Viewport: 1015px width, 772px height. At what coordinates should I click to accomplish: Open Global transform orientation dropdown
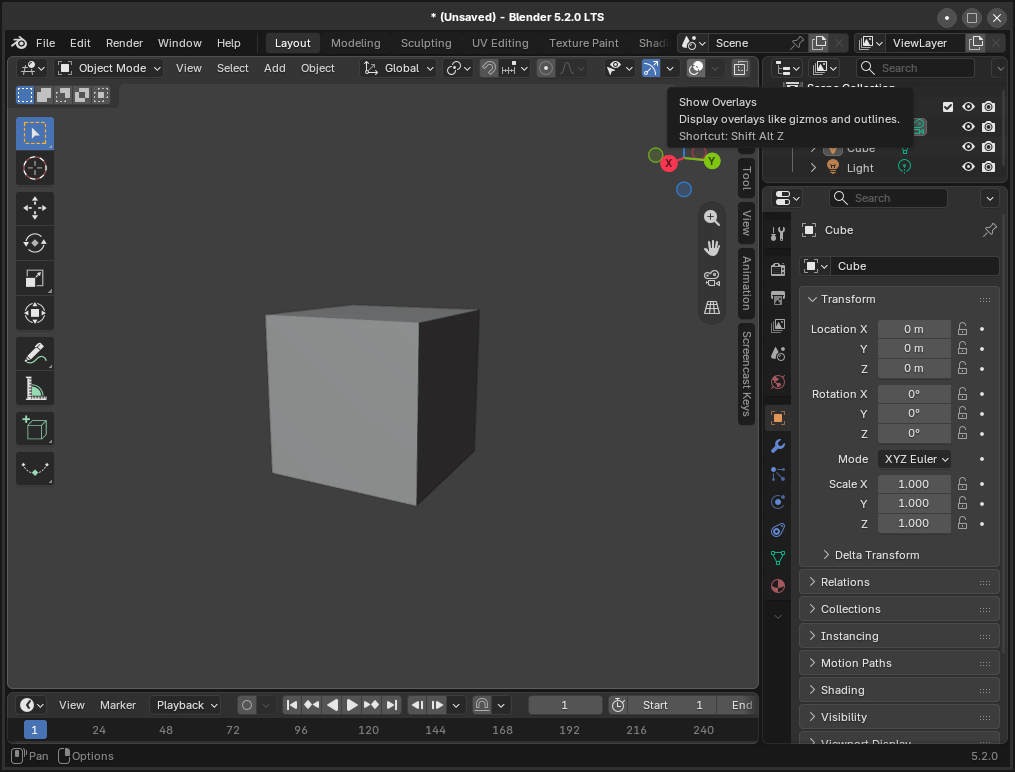coord(398,68)
